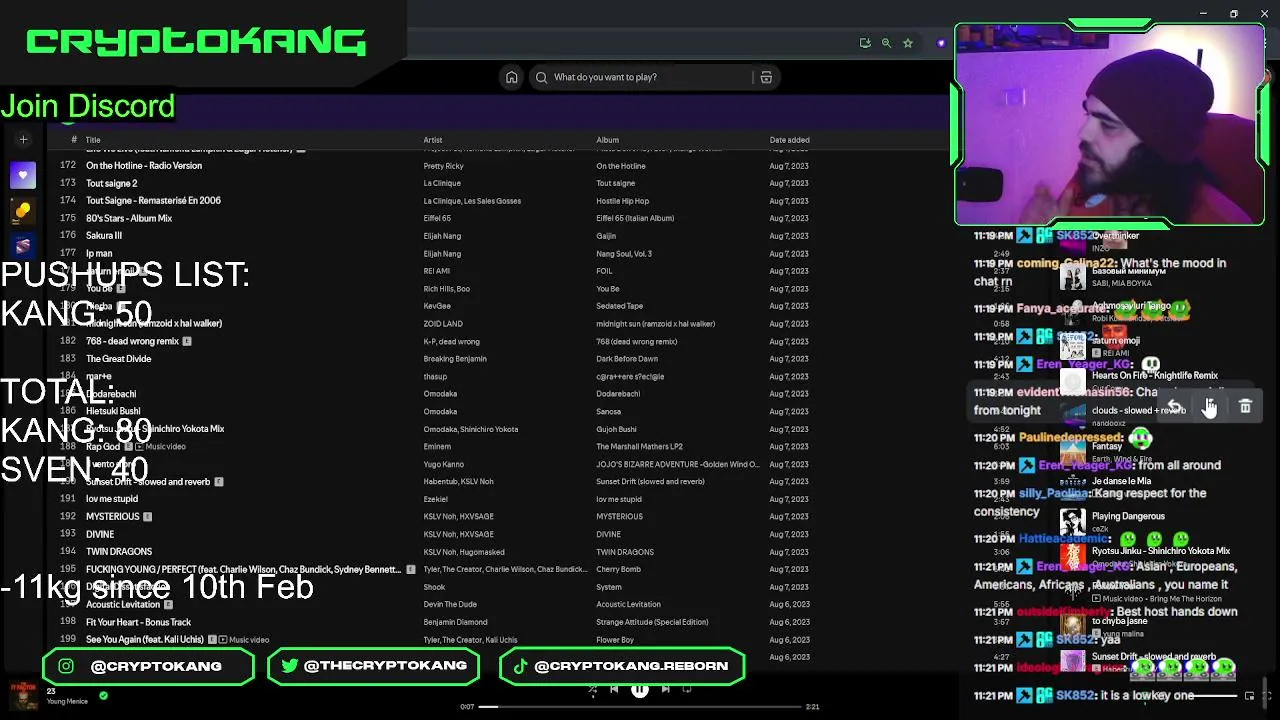Select the 'Acoustic Levitation' track
Image resolution: width=1280 pixels, height=720 pixels.
[x=123, y=605]
